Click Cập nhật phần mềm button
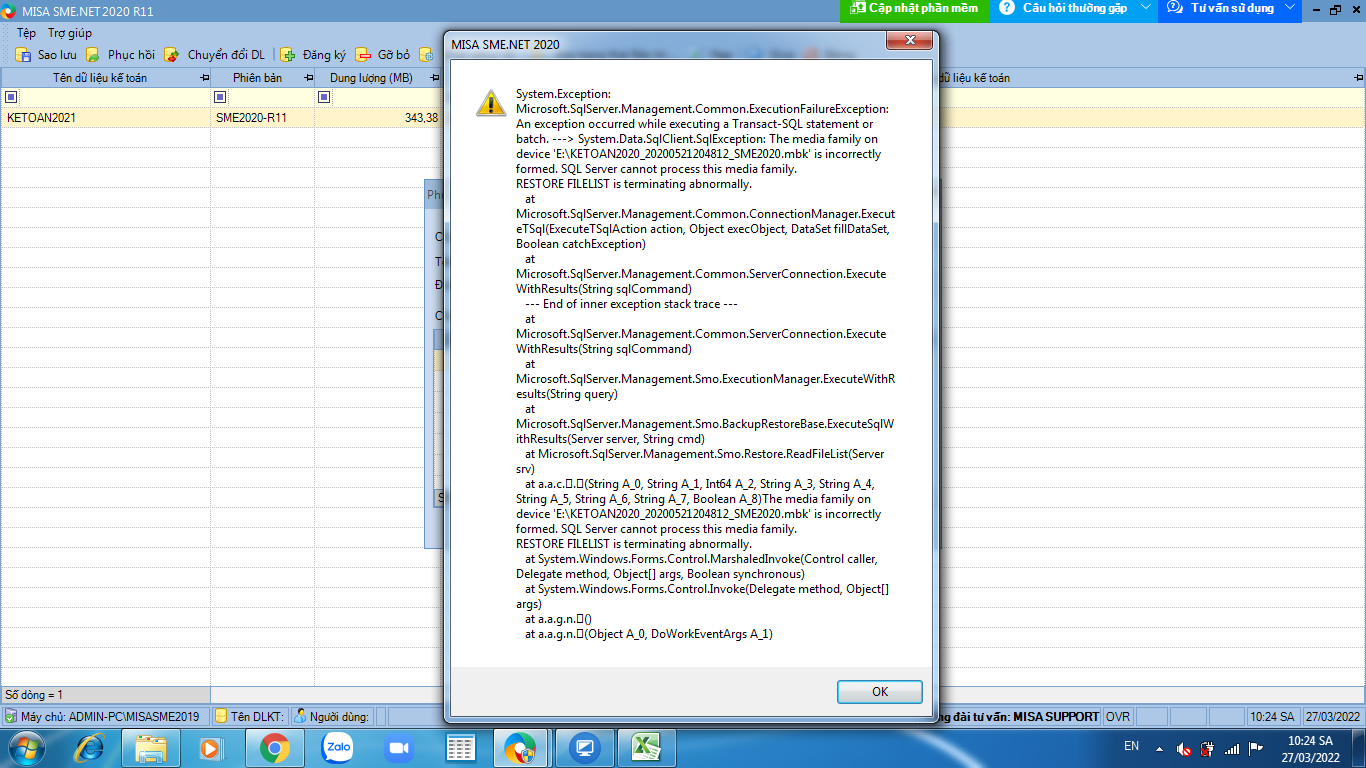Screen dimensions: 1366x768 (x=914, y=9)
